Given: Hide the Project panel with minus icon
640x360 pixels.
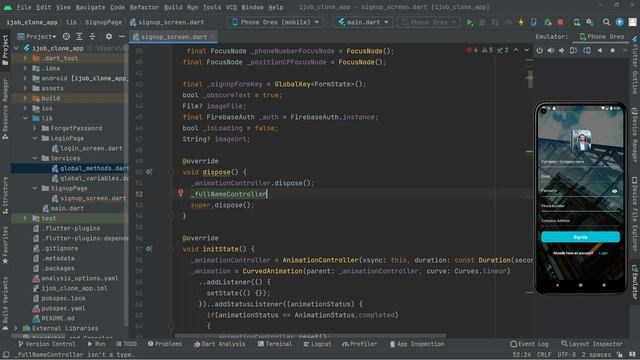Looking at the screenshot, I should tap(122, 37).
